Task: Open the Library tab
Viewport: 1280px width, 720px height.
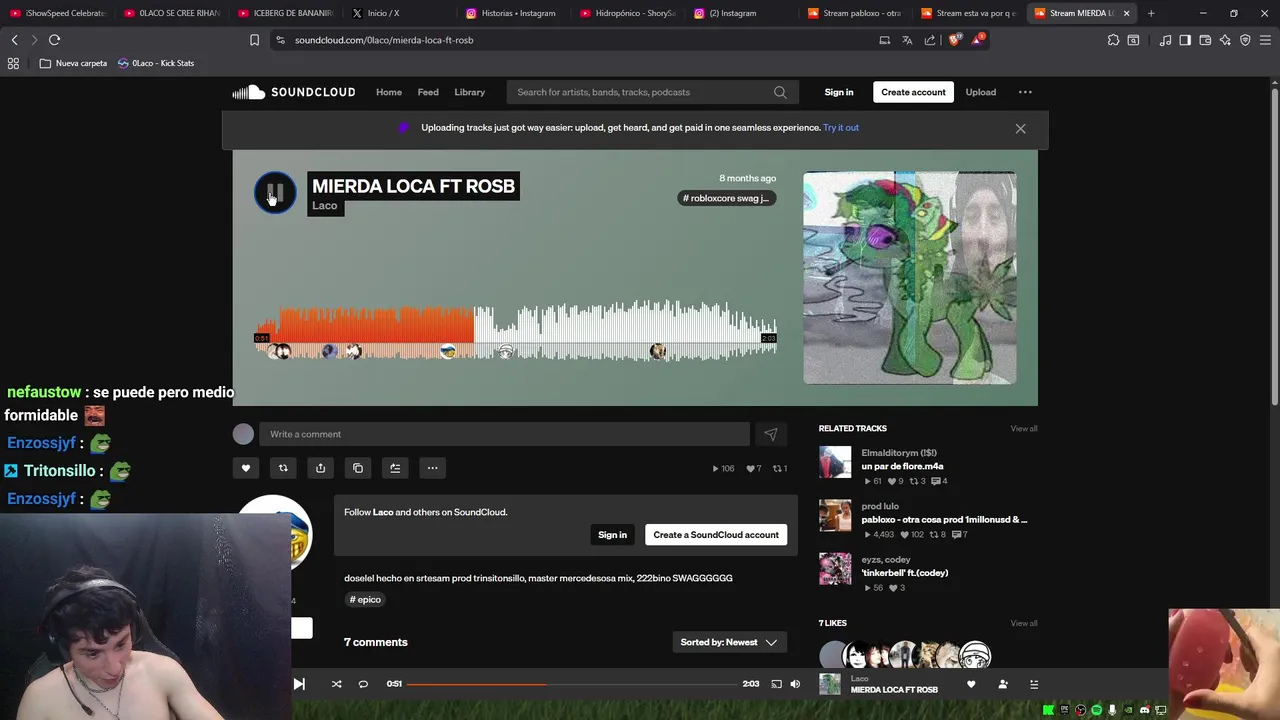Action: pos(469,92)
